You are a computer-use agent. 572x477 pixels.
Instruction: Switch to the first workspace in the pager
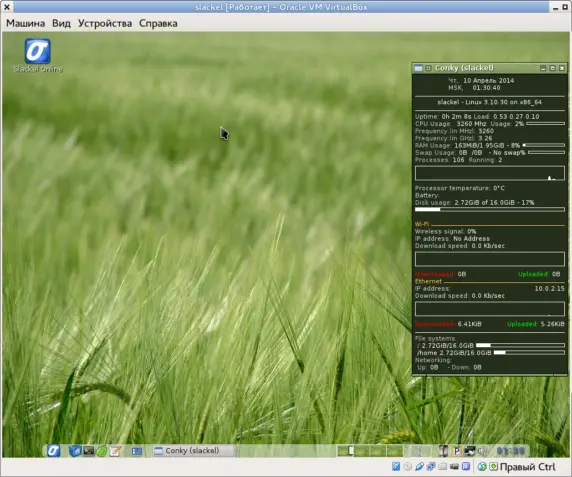coord(345,451)
